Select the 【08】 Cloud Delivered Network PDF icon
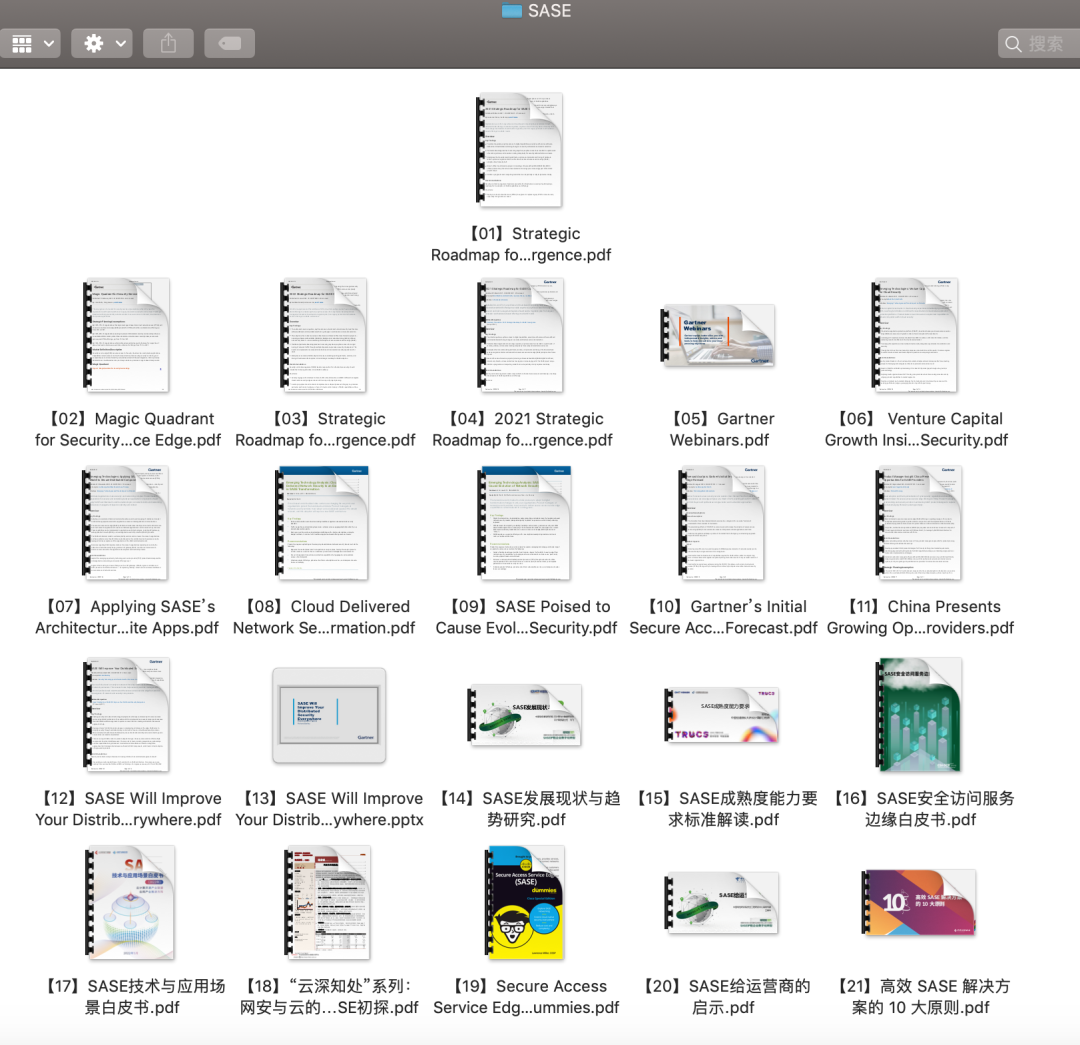The image size is (1080, 1045). pos(322,523)
